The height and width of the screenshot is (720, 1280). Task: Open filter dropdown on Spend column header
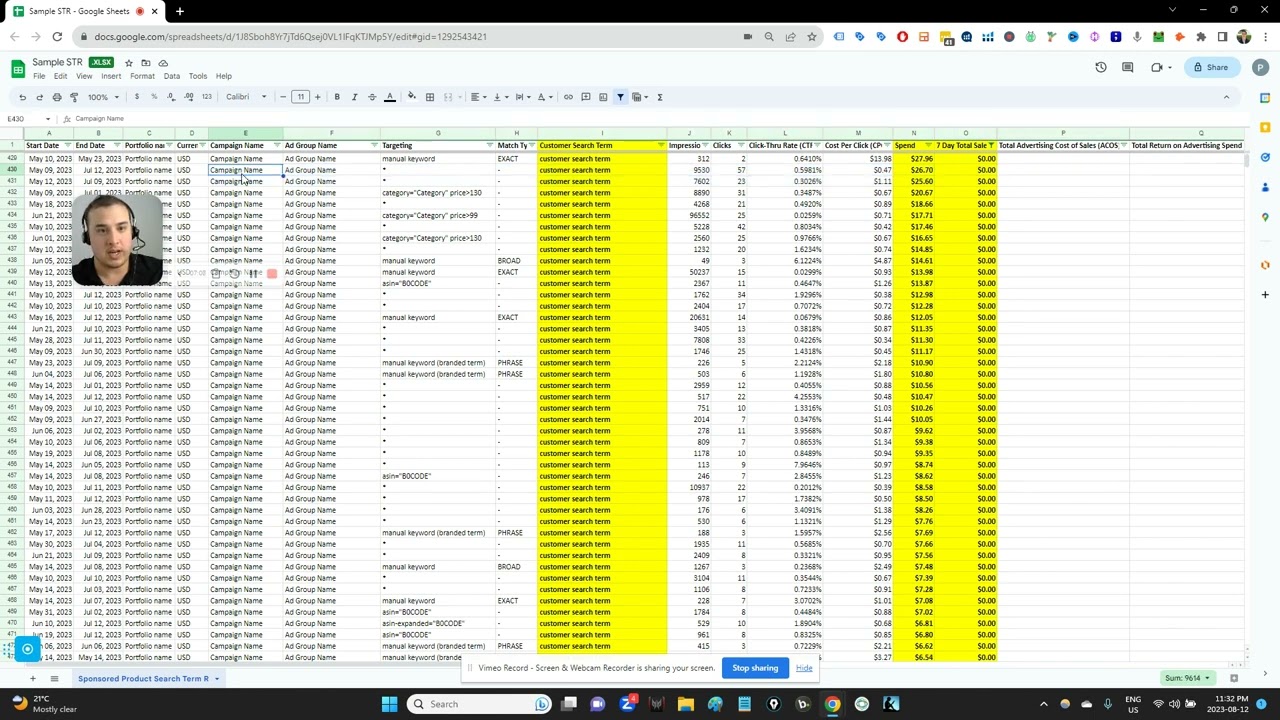pos(930,146)
